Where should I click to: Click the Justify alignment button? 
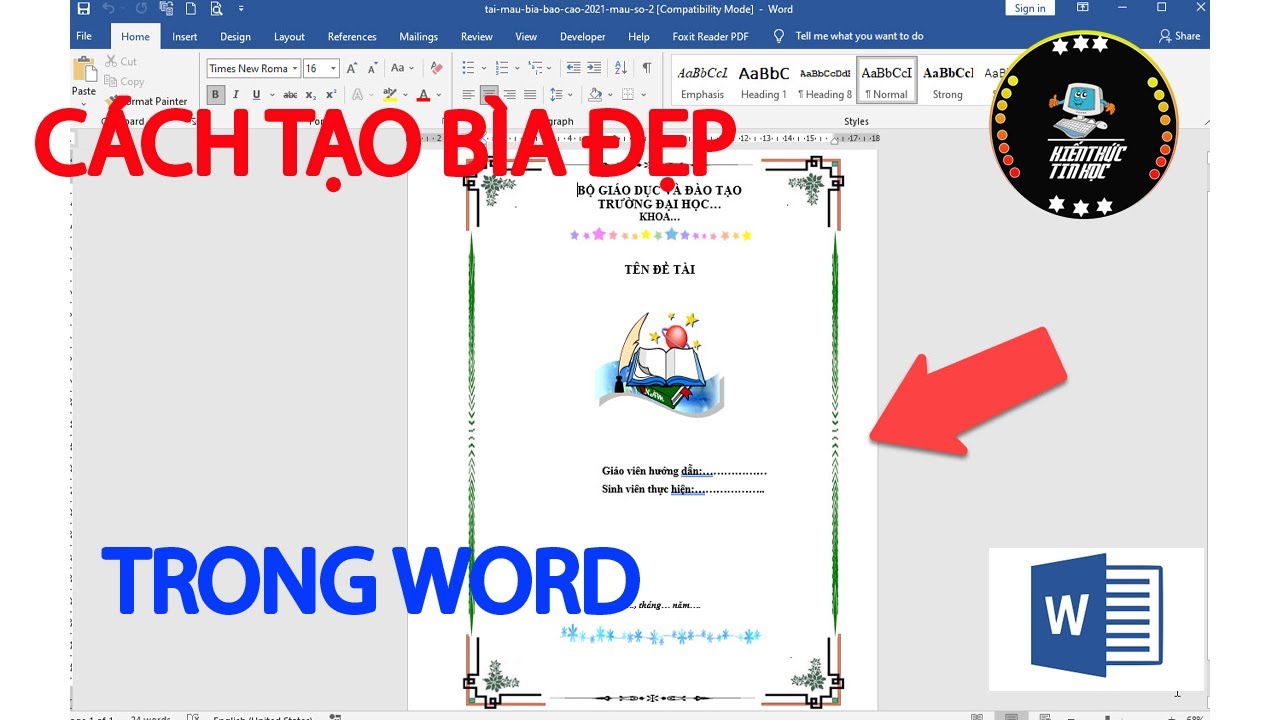(530, 95)
